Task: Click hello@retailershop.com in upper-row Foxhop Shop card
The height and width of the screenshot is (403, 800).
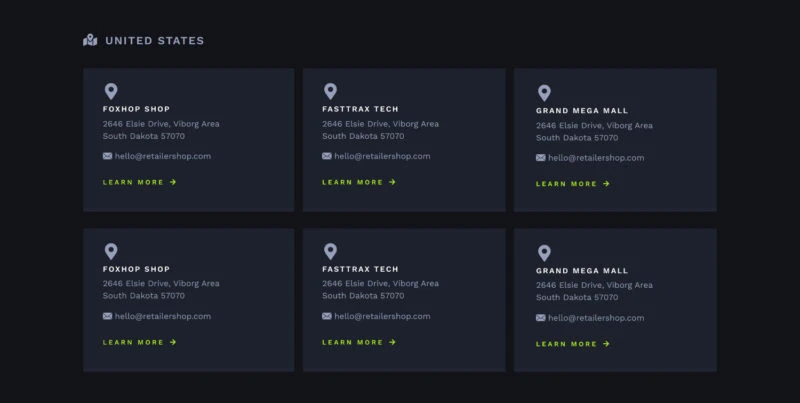Action: click(163, 156)
